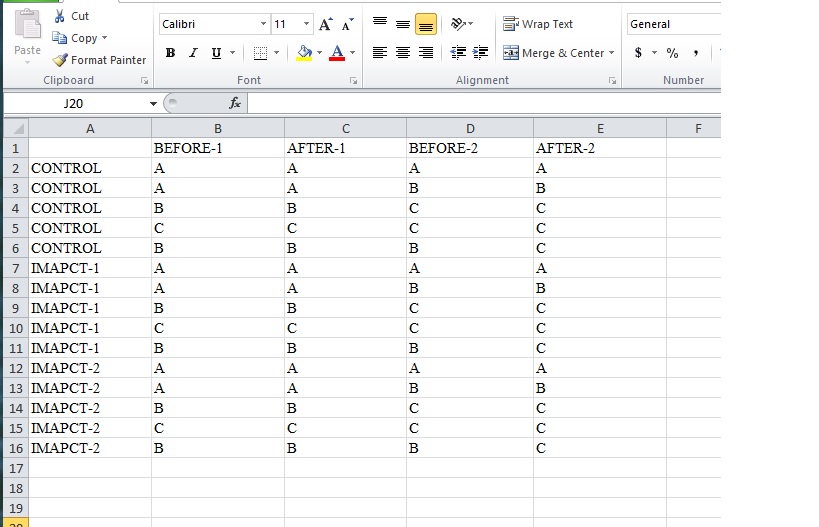Screen dimensions: 819x527
Task: Select column C header
Action: 345,128
